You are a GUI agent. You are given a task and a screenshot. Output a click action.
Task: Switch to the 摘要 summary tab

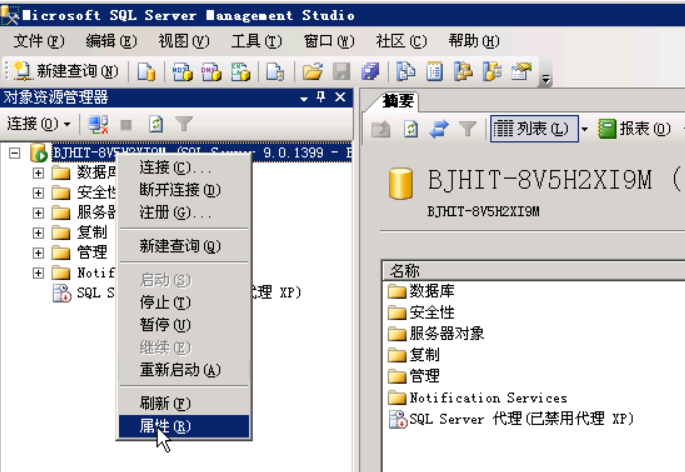pos(398,101)
